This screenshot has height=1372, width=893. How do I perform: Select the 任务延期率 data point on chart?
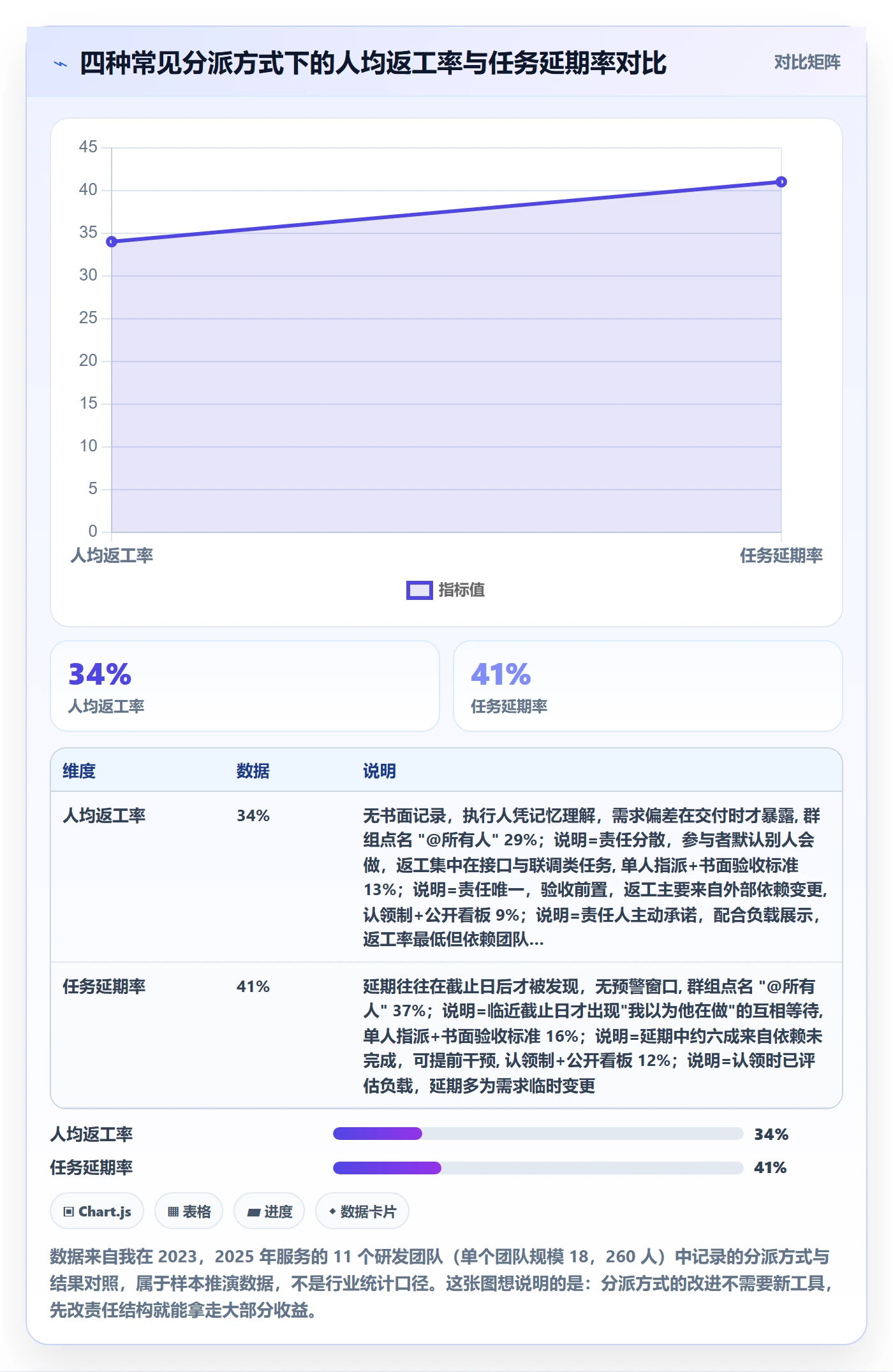point(781,182)
